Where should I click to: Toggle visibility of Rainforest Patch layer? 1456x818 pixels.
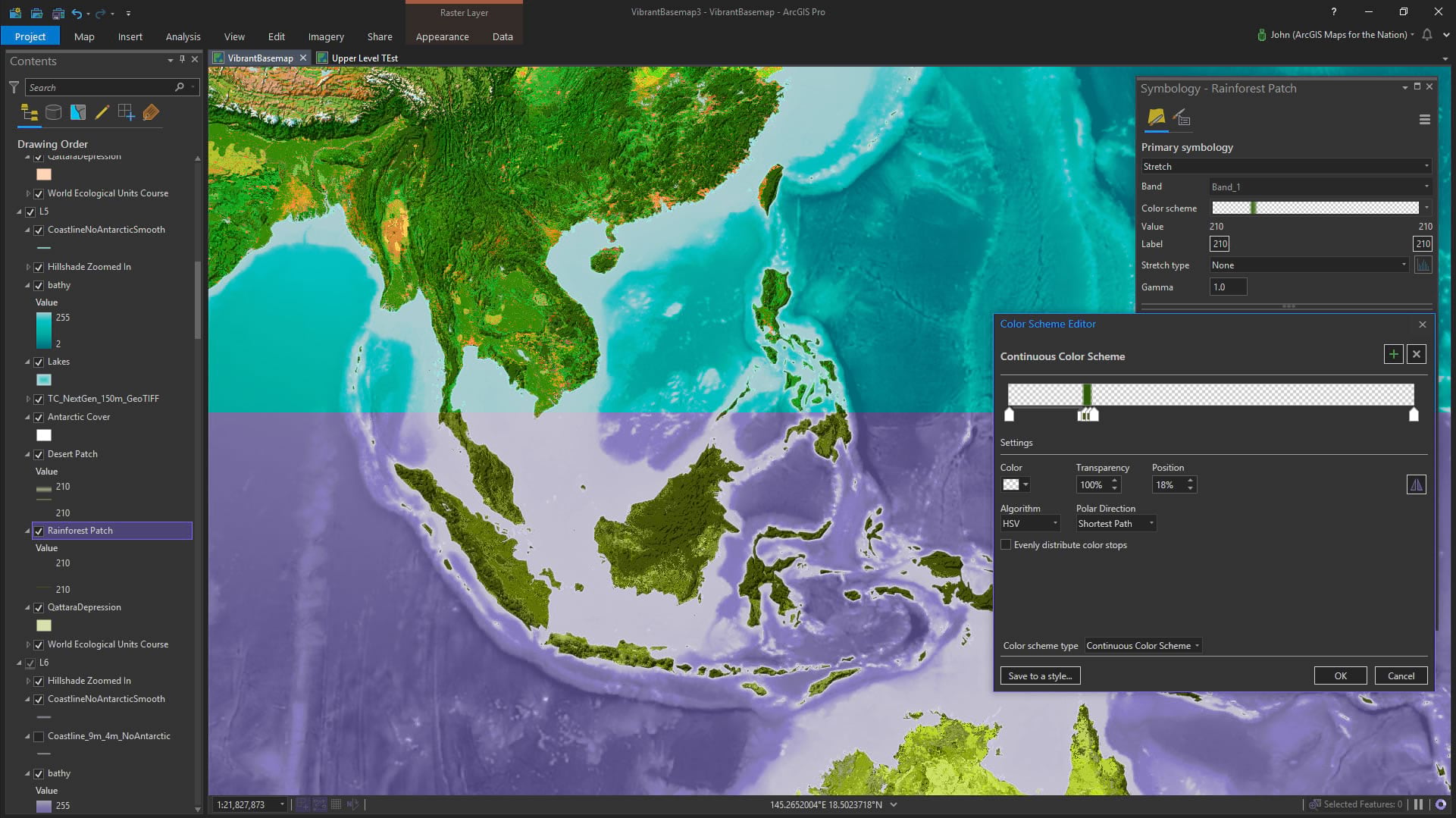point(39,531)
